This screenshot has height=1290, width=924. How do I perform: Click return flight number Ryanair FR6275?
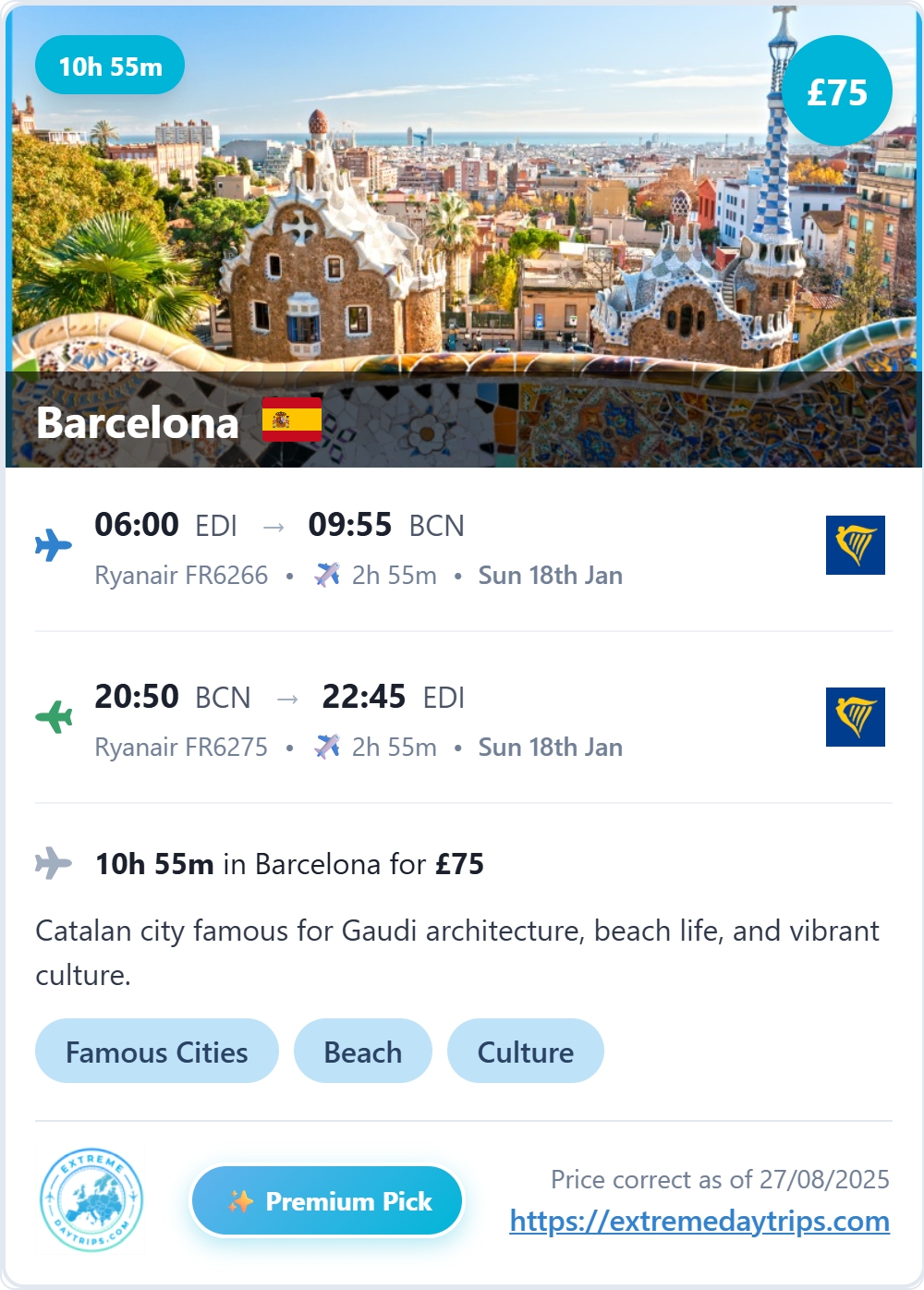[181, 748]
